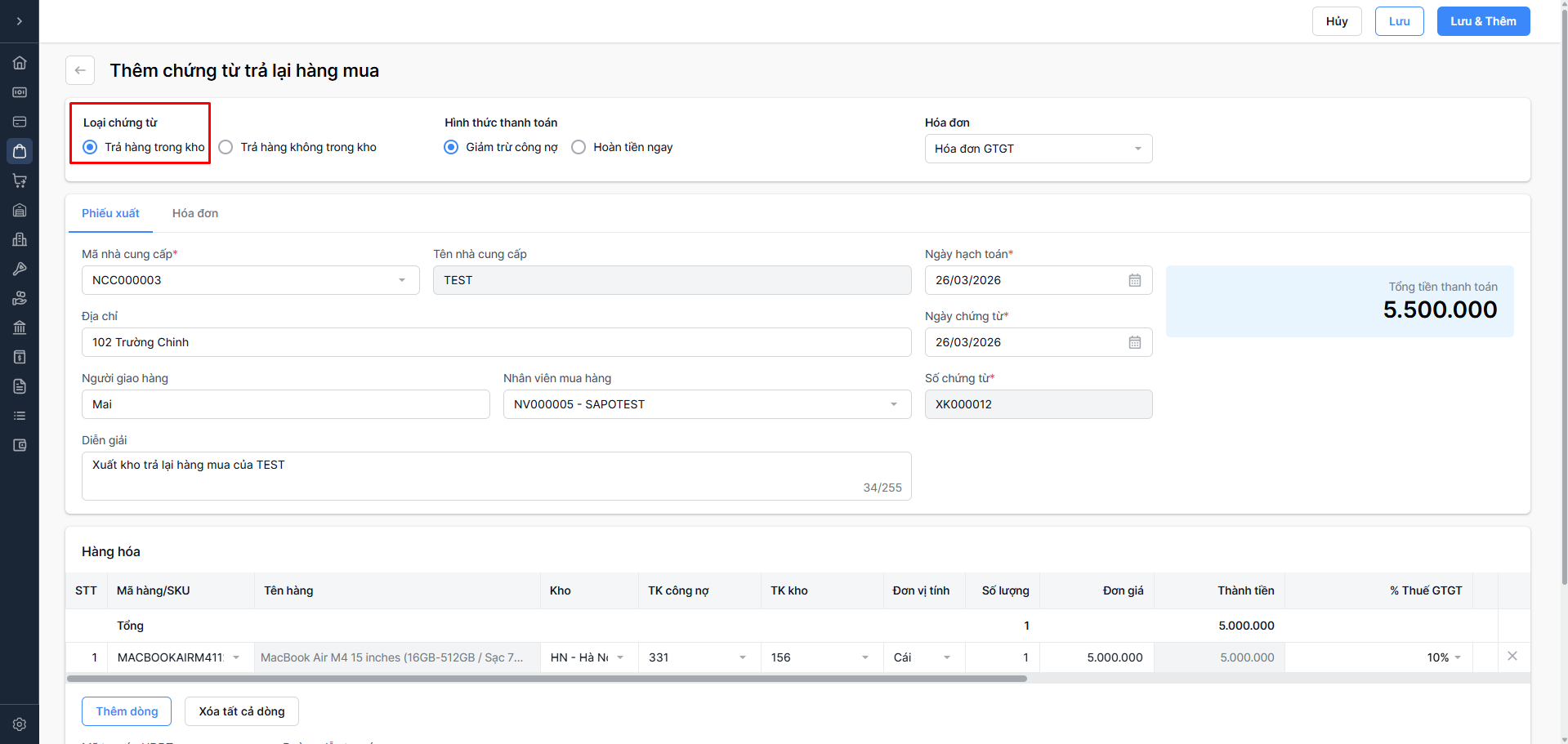
Task: Choose 'Giảm trừ công nợ' radio button
Action: point(451,147)
